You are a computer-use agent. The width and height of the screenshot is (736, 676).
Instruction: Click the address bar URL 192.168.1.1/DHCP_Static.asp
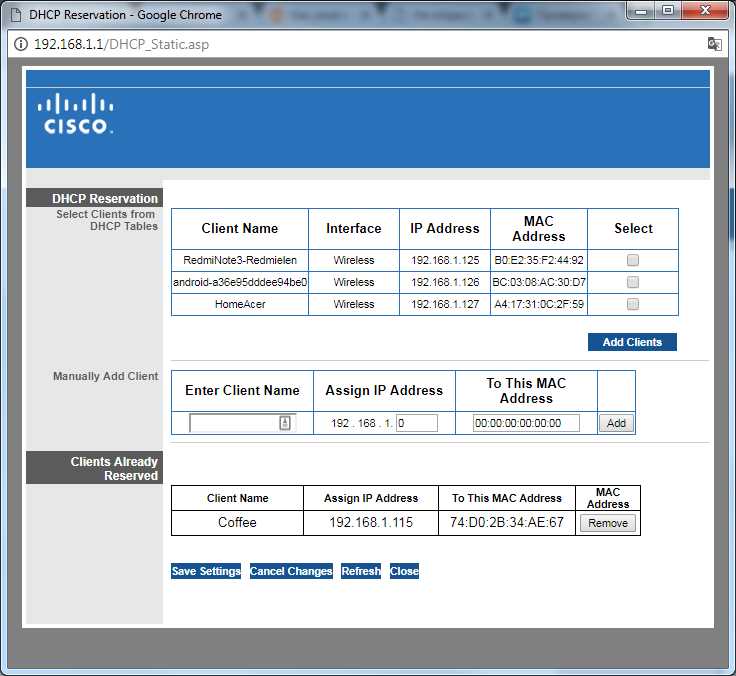click(x=121, y=44)
